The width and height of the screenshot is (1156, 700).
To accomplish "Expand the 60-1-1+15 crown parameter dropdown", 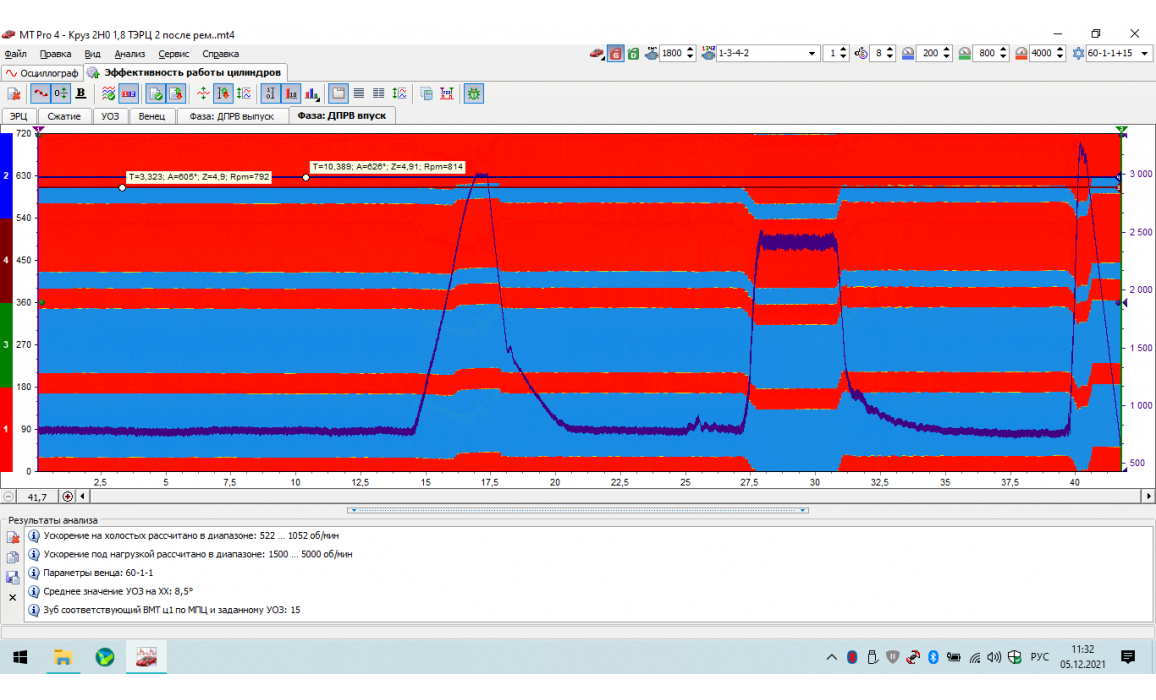I will [x=1142, y=54].
